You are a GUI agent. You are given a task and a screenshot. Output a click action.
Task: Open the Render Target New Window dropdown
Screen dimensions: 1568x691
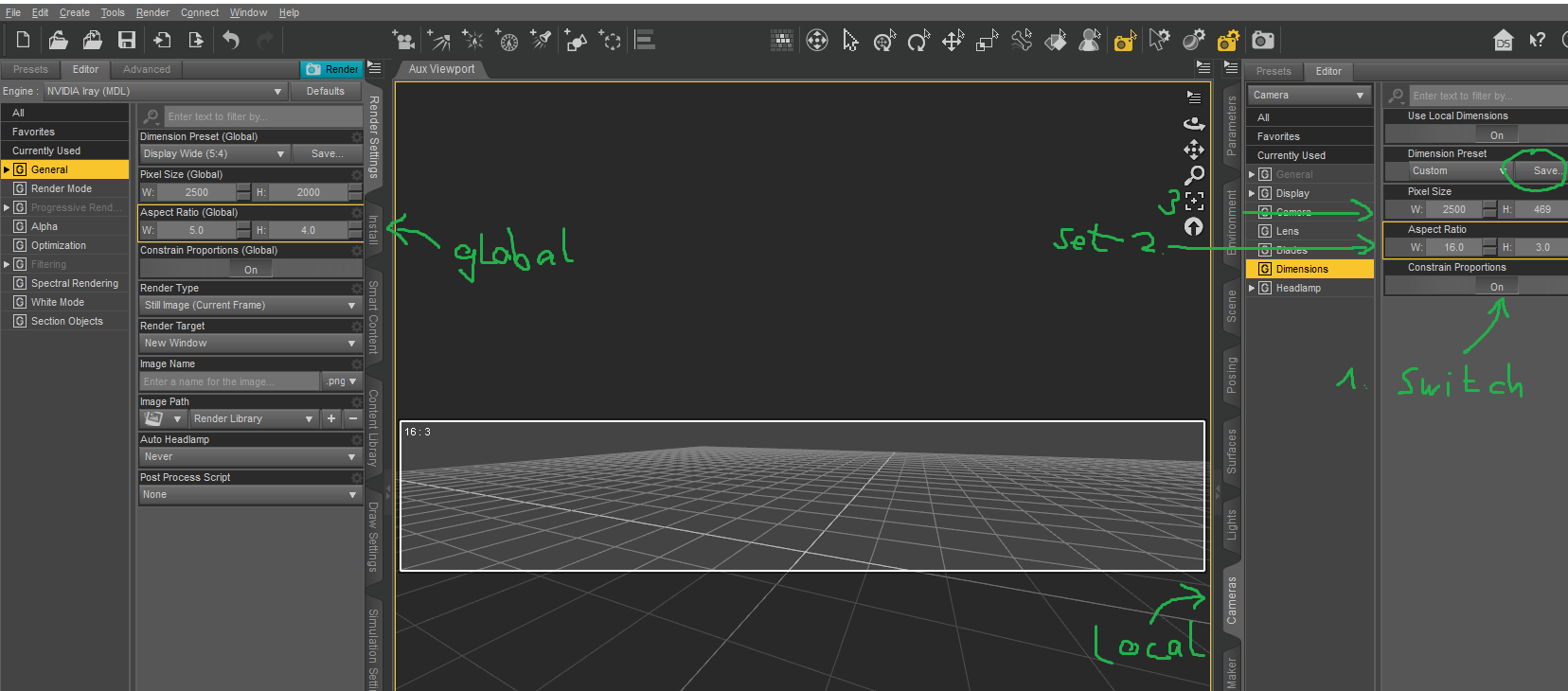click(250, 343)
